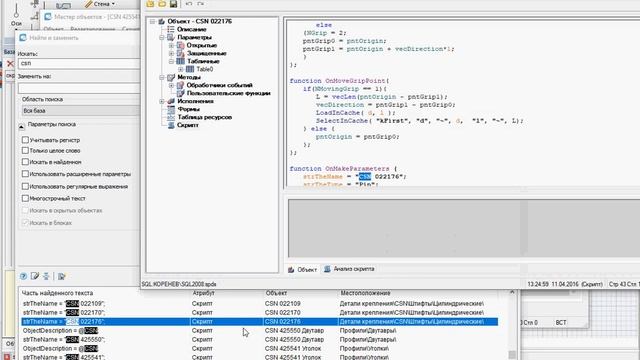Click the save diskette icon in editor toolbar

coord(173,4)
